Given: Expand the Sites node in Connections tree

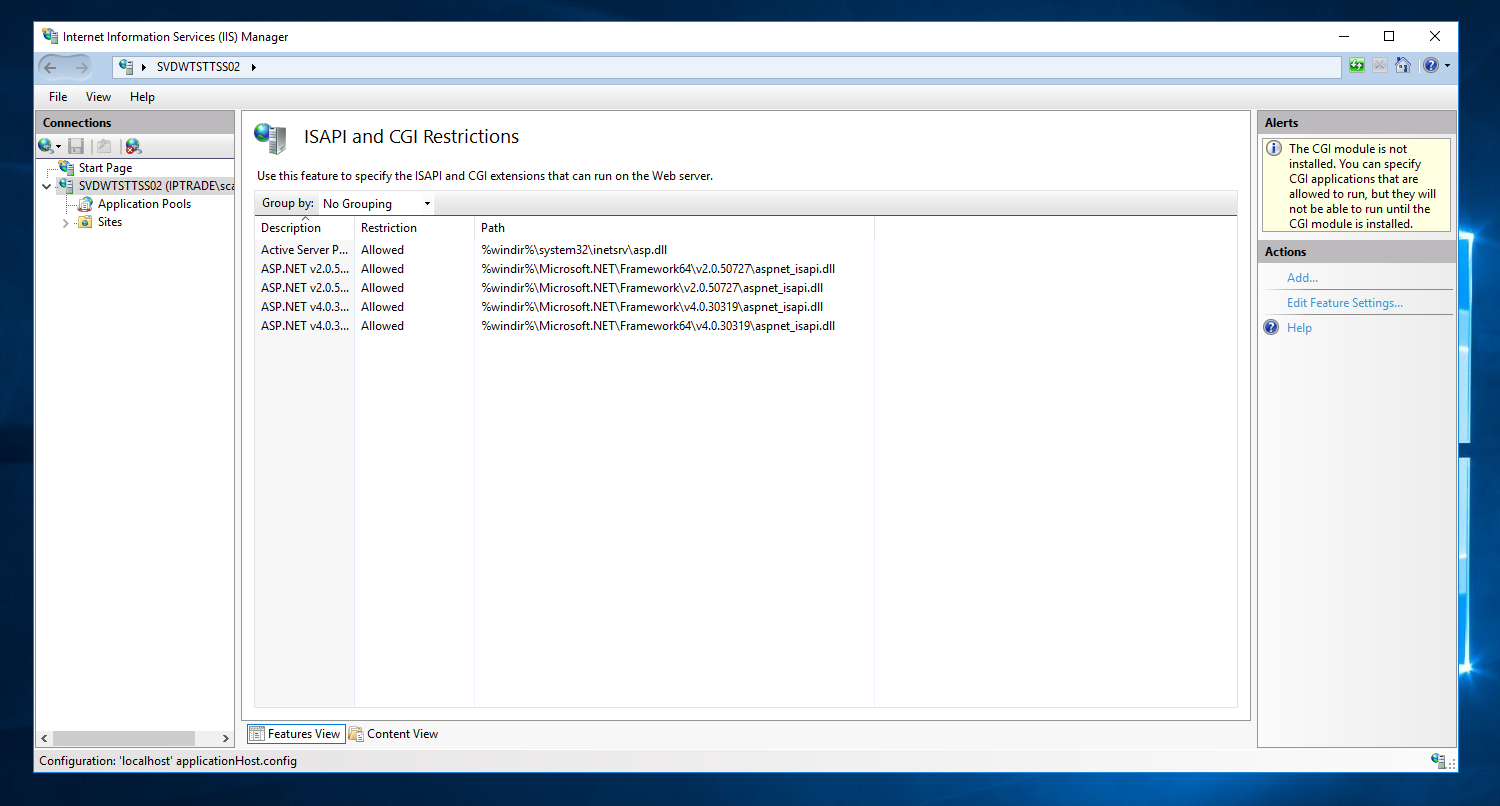Looking at the screenshot, I should (x=66, y=222).
